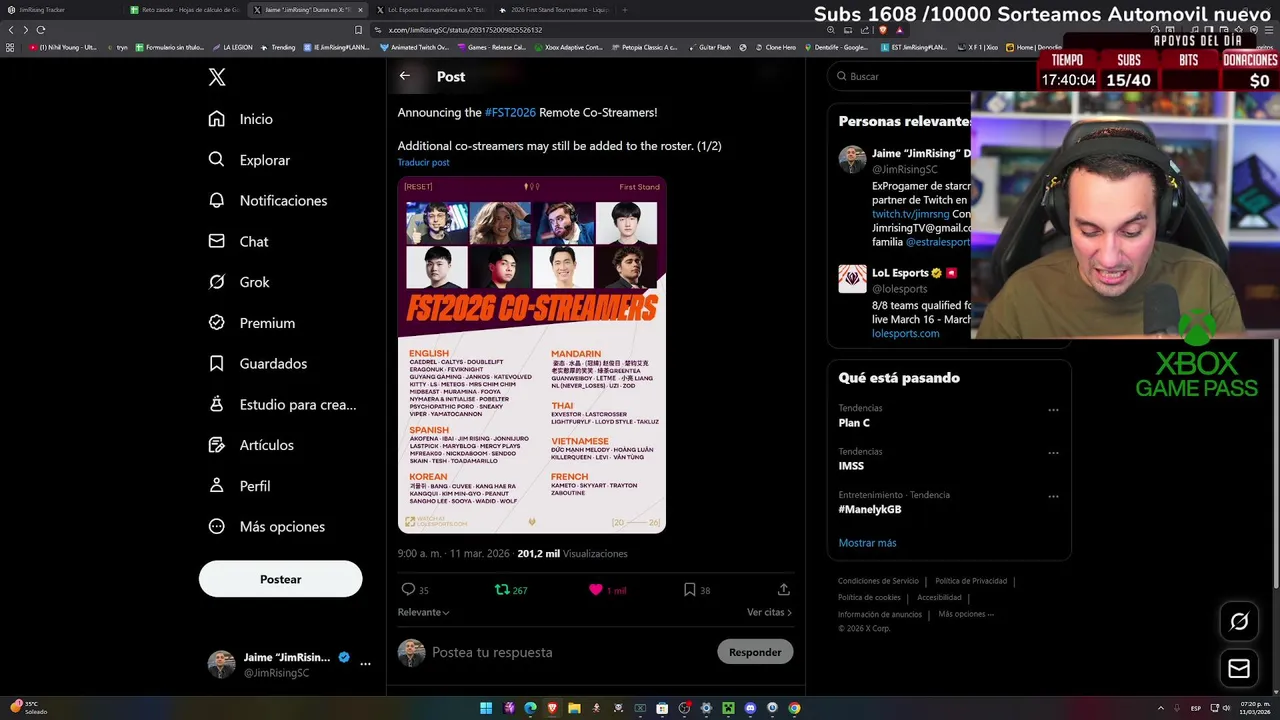Open the FST2026 Co-Streamers image
Viewport: 1280px width, 720px height.
click(x=531, y=355)
